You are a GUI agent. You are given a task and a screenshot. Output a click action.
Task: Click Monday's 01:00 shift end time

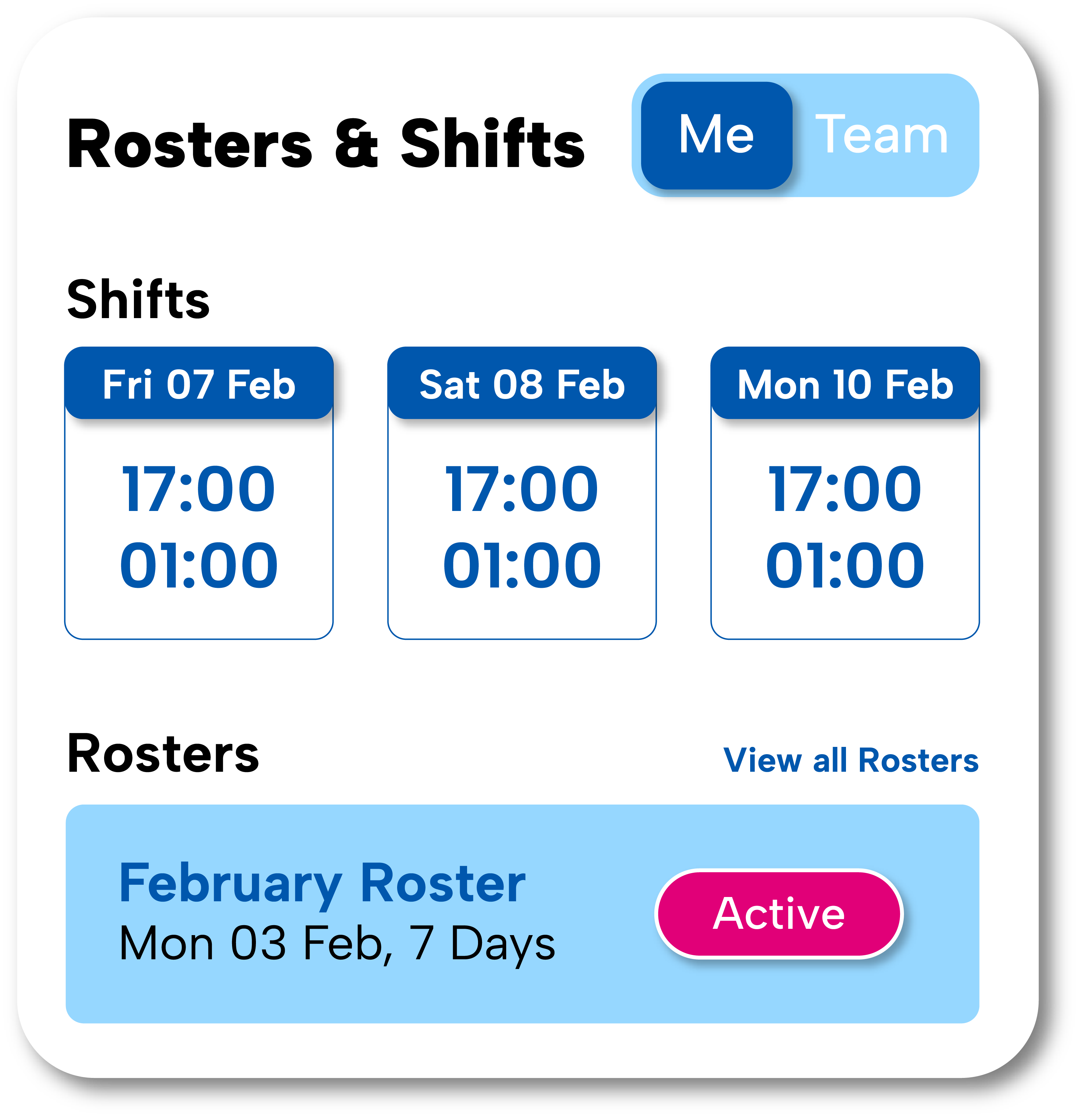coord(845,566)
